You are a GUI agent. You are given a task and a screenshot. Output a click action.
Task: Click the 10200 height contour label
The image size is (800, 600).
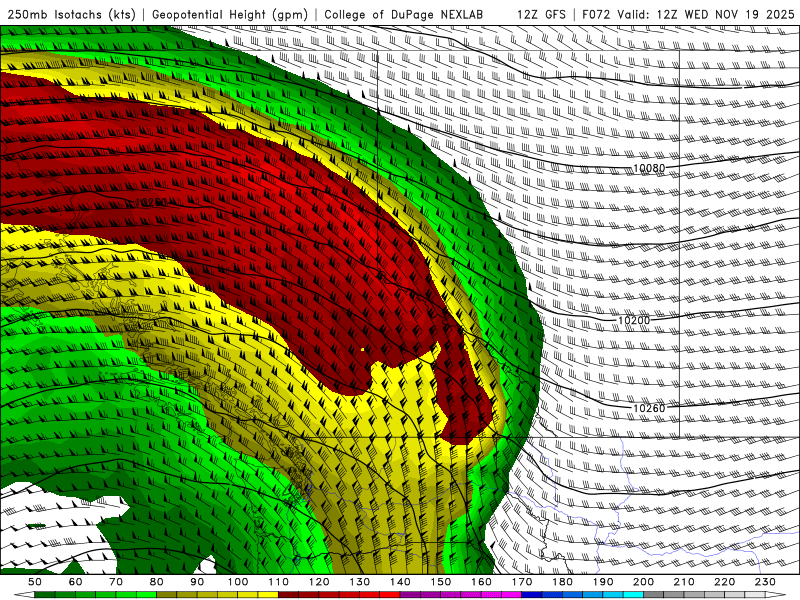(x=634, y=320)
